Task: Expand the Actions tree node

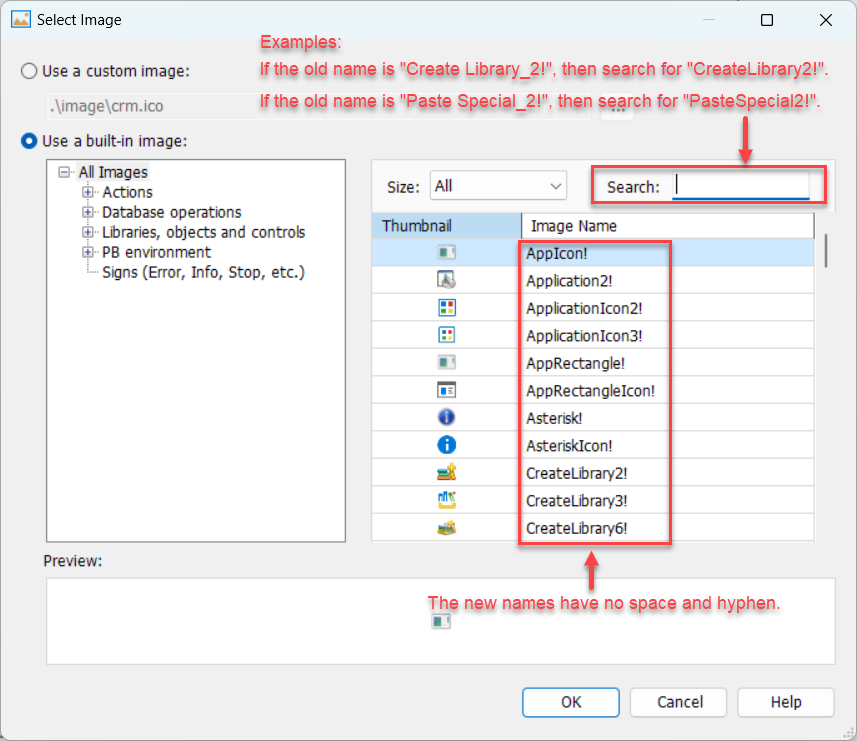Action: click(88, 192)
